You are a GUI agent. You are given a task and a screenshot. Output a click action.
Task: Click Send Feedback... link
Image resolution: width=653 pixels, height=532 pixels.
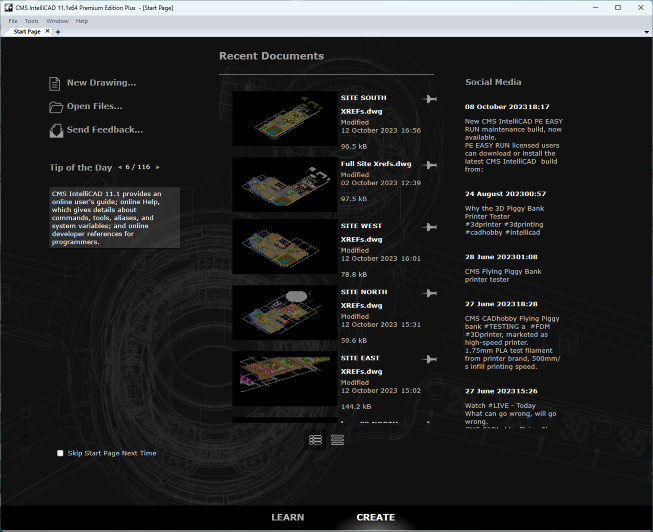[105, 130]
